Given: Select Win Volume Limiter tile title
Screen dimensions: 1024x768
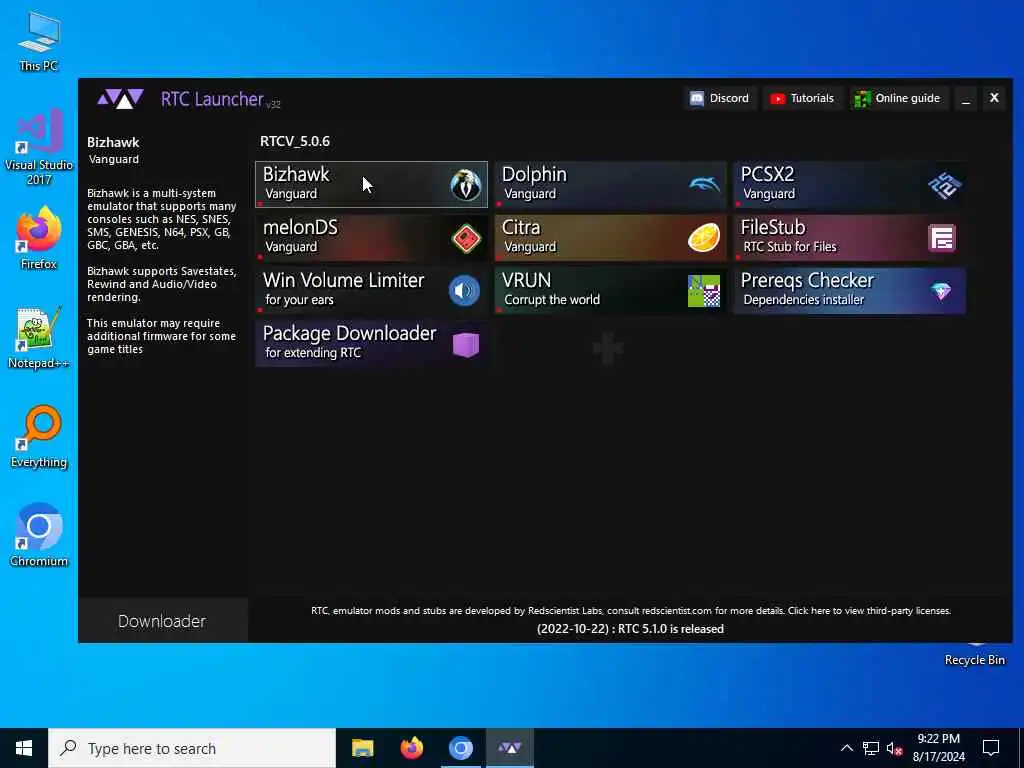Looking at the screenshot, I should [344, 280].
